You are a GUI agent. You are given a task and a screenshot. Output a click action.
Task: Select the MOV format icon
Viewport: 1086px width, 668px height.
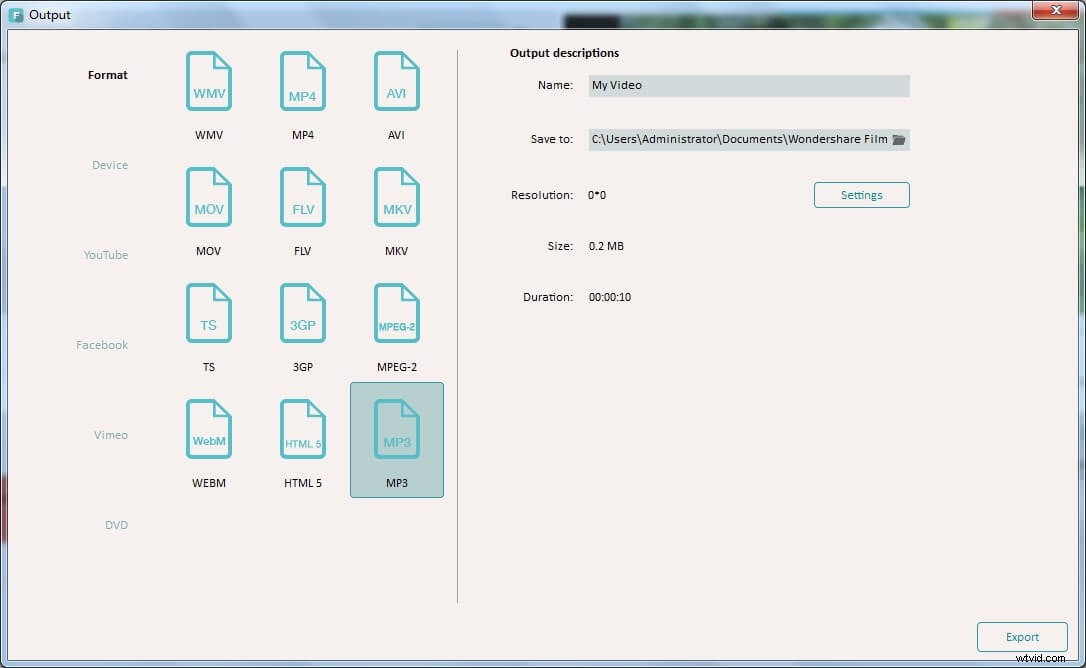208,197
